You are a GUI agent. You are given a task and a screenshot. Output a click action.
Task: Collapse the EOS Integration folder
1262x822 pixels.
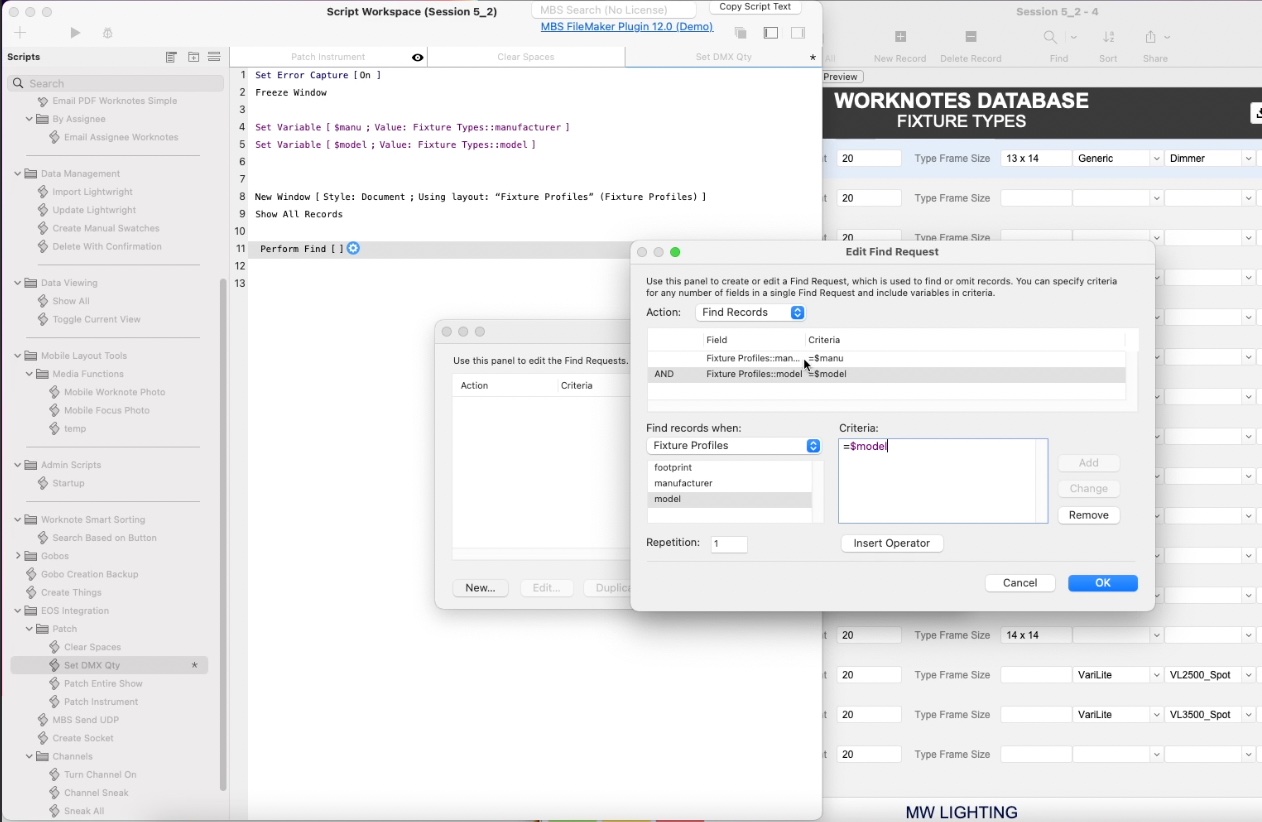(x=18, y=611)
